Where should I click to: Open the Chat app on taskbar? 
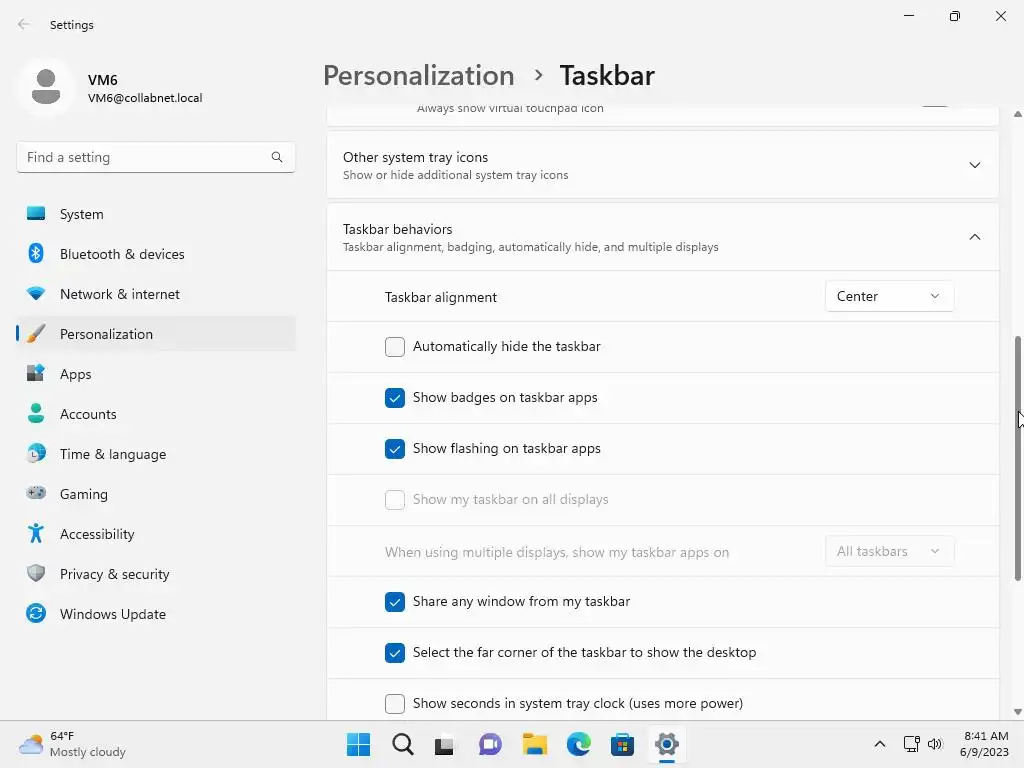click(490, 744)
